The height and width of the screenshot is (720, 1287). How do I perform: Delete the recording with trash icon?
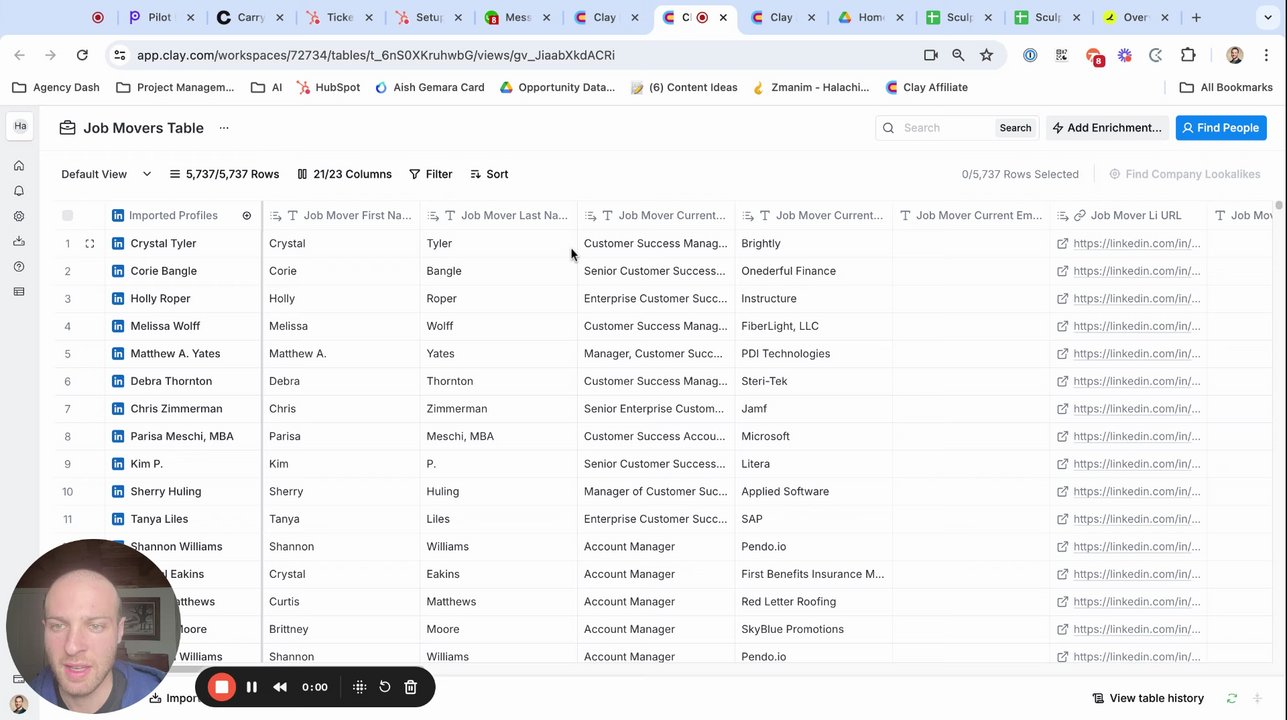pos(410,687)
